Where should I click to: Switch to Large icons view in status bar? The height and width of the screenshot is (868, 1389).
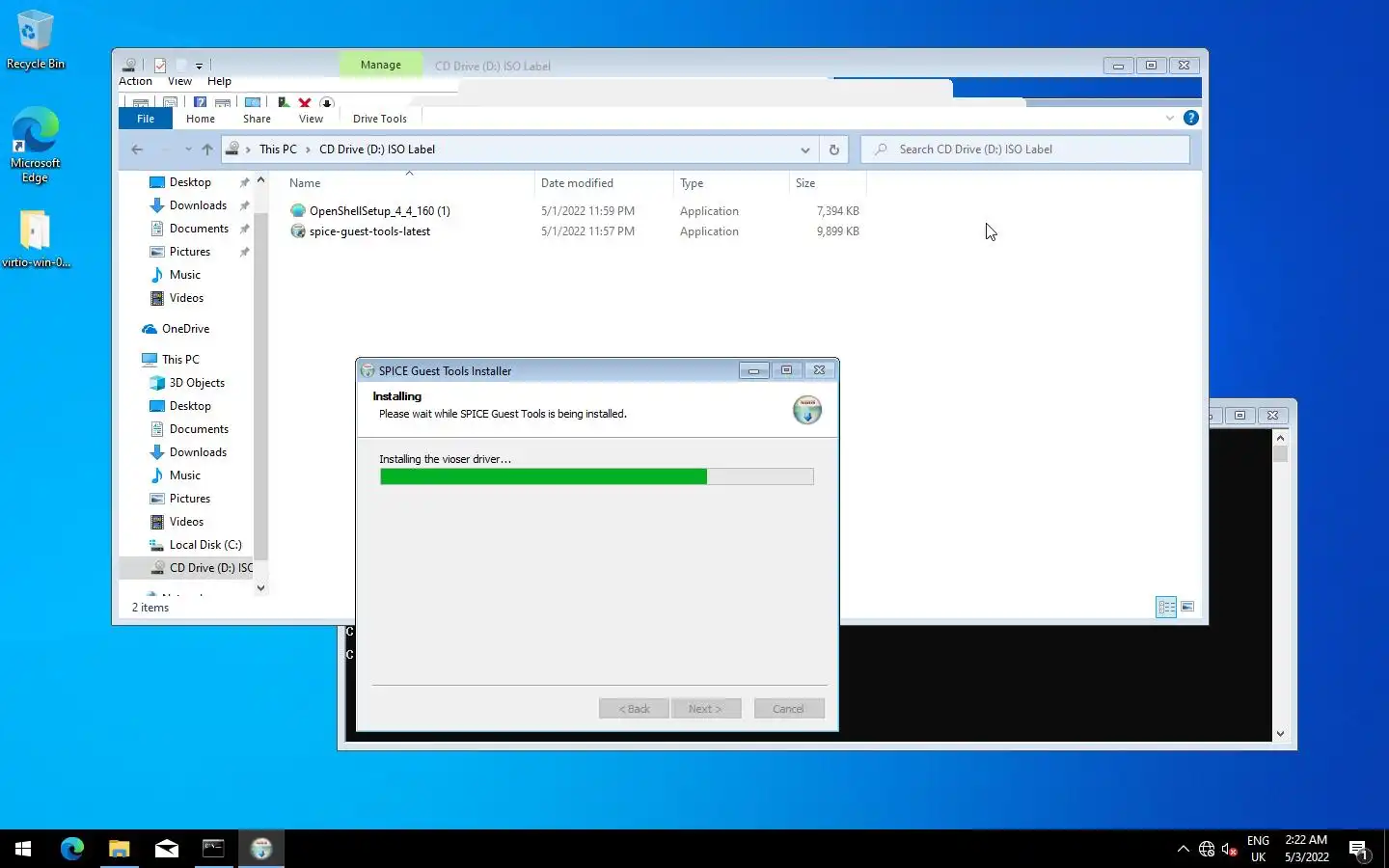coord(1187,607)
